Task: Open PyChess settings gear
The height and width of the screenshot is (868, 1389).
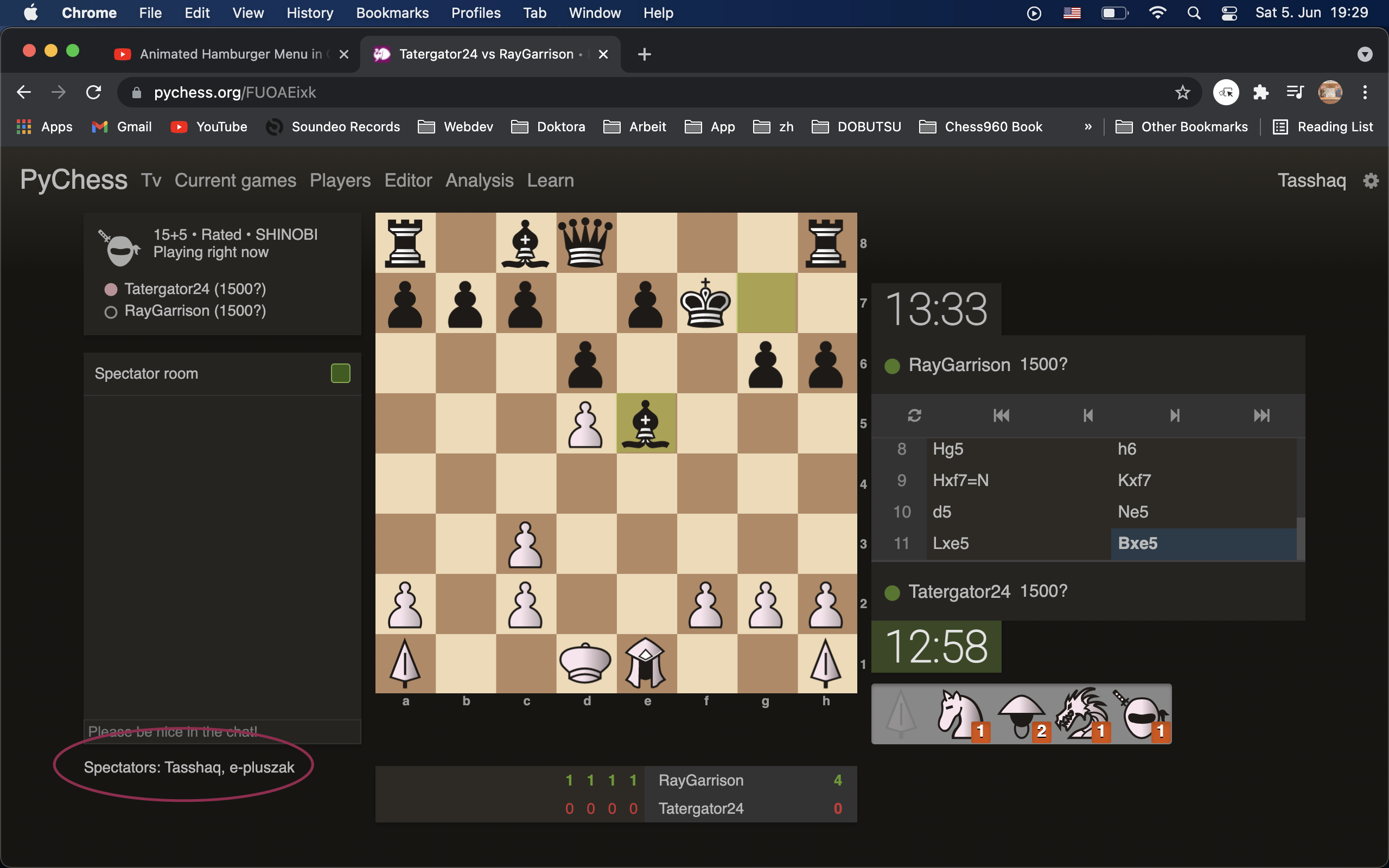Action: point(1371,181)
